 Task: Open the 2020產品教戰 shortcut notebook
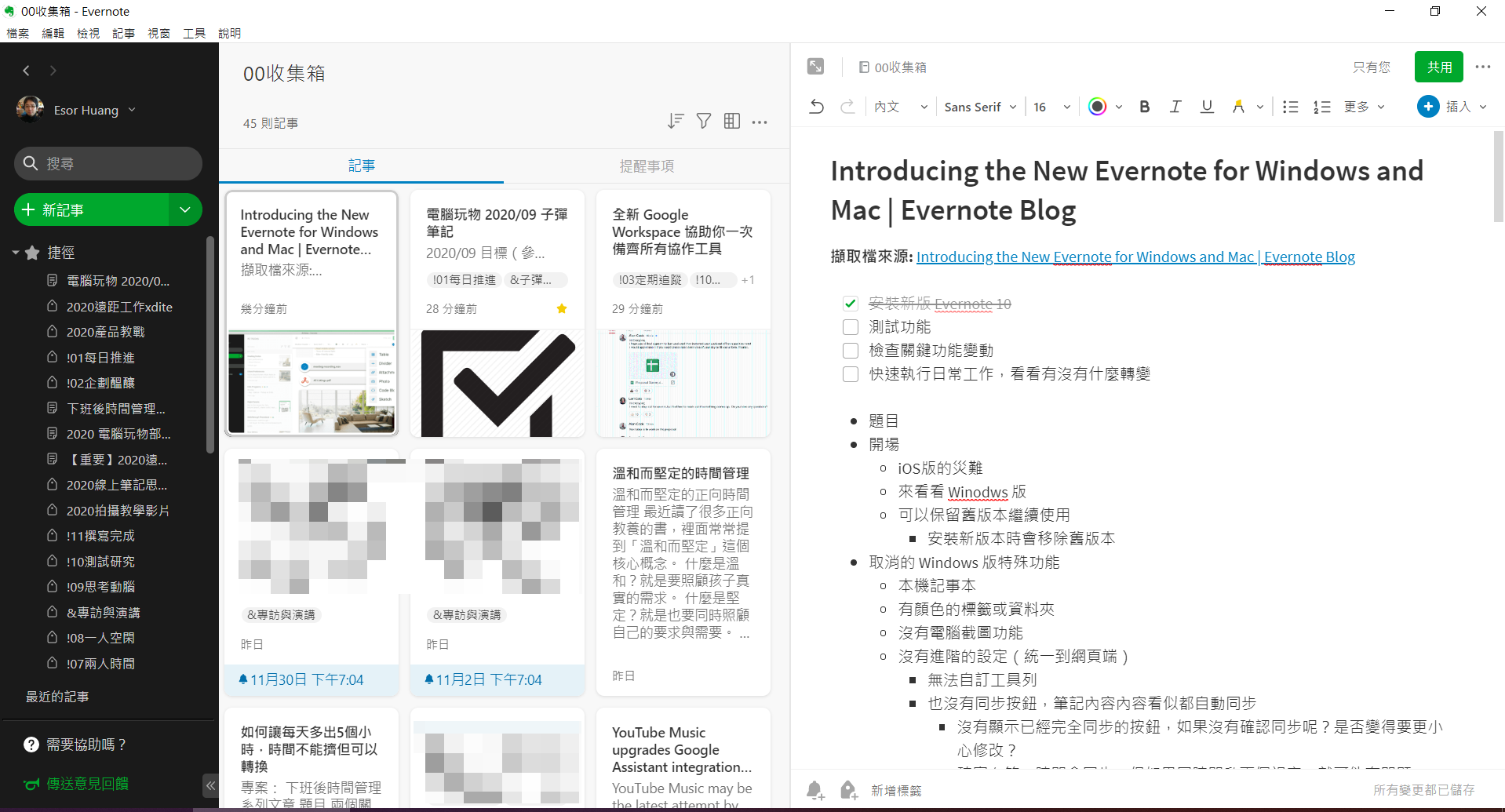click(x=106, y=332)
